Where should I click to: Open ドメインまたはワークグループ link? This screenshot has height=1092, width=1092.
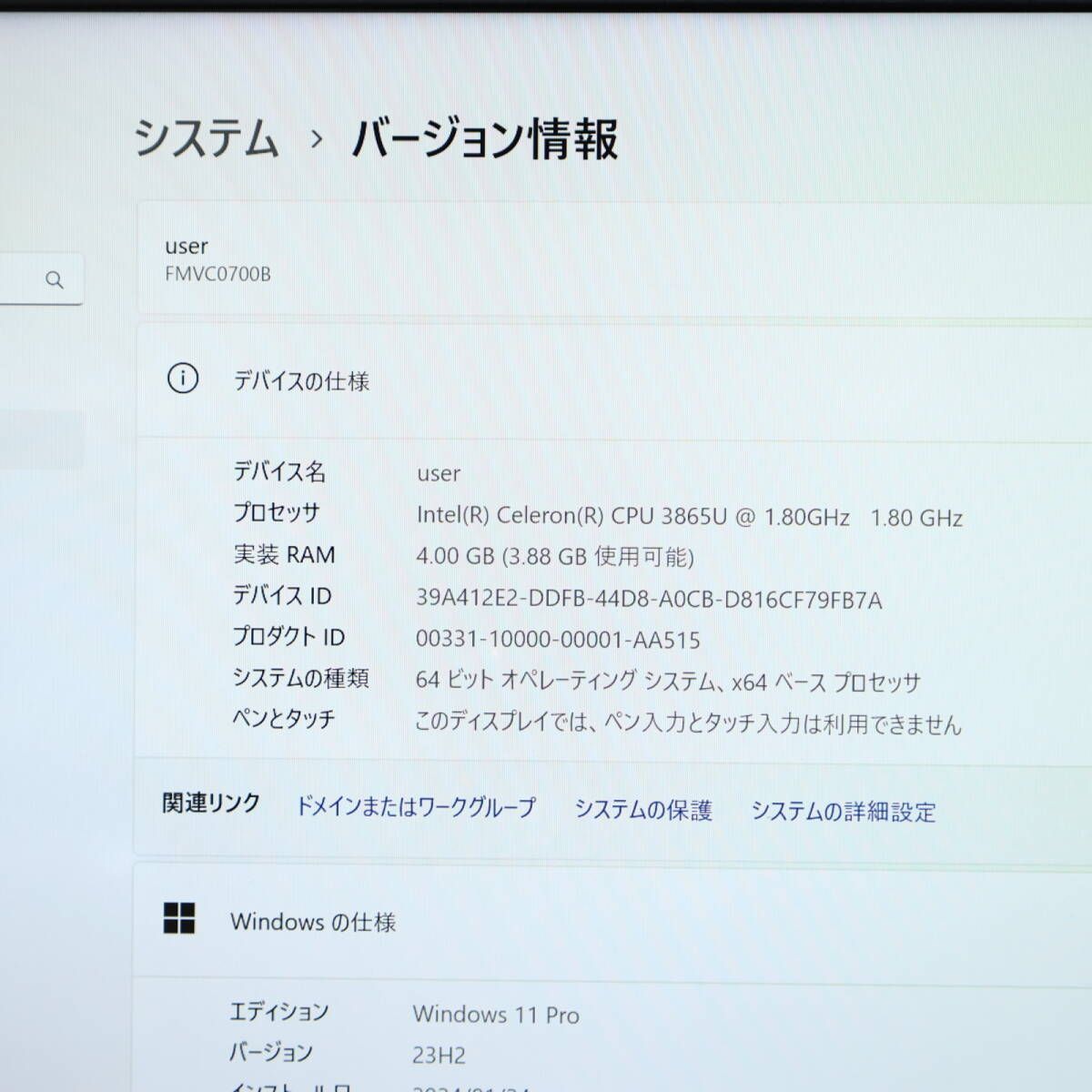pos(416,806)
